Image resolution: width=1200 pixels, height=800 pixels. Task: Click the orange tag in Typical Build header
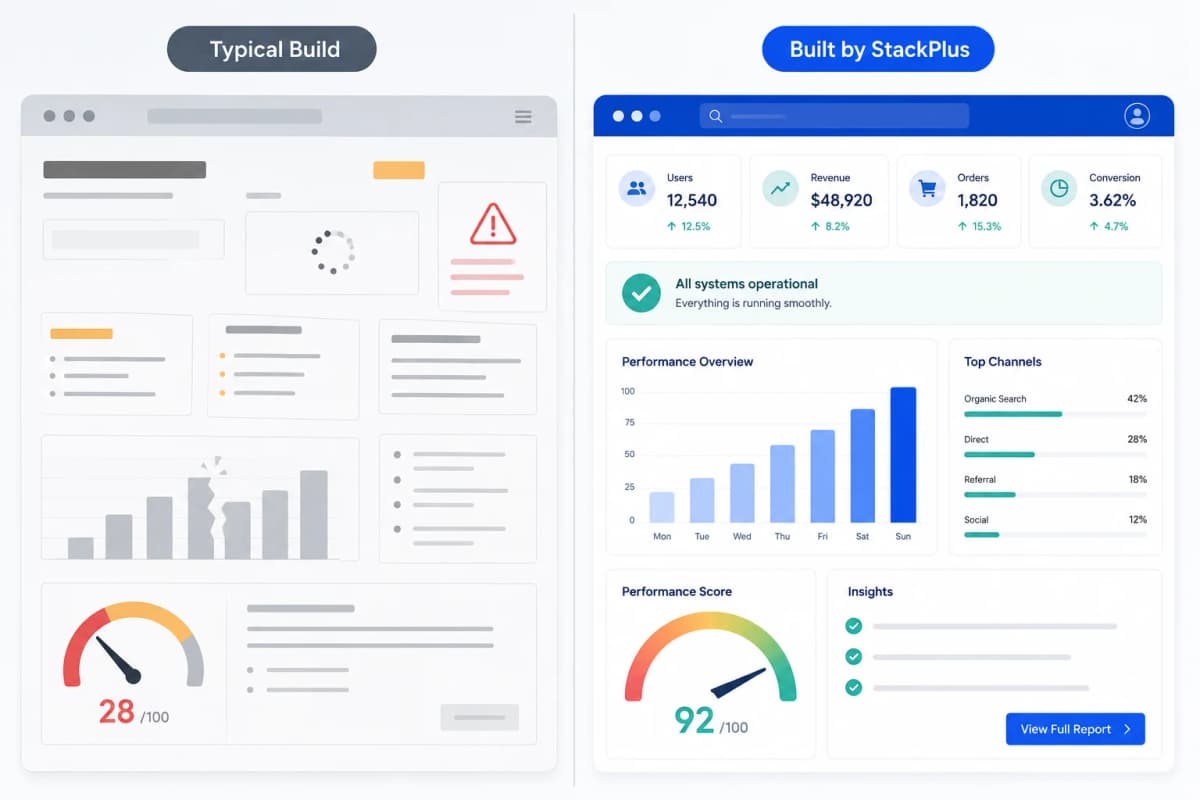coord(399,170)
